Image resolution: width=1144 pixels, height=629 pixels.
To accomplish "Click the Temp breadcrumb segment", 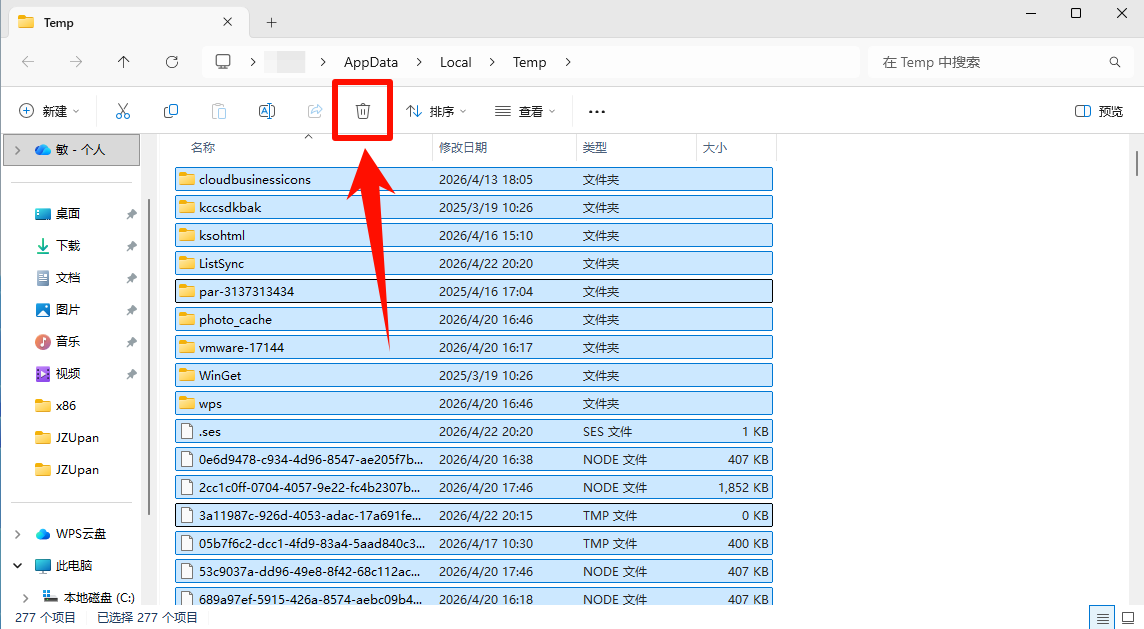I will [x=529, y=62].
